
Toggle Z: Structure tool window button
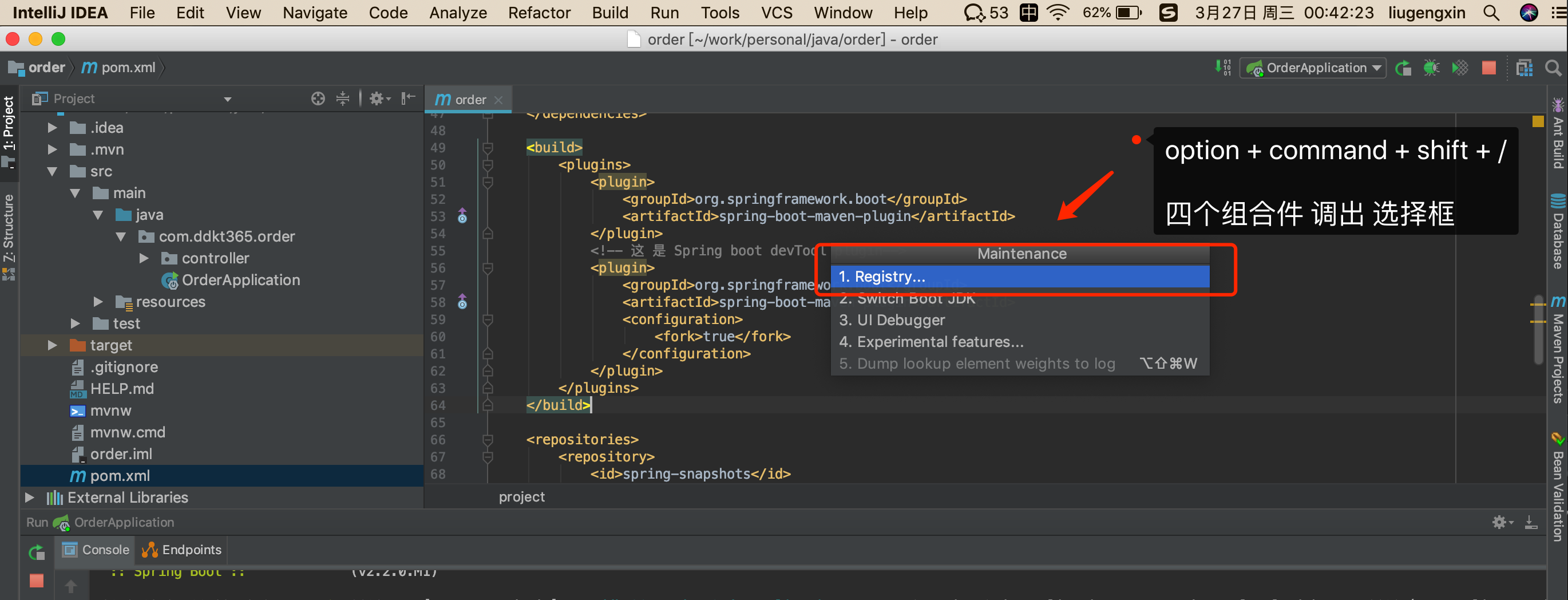click(9, 237)
